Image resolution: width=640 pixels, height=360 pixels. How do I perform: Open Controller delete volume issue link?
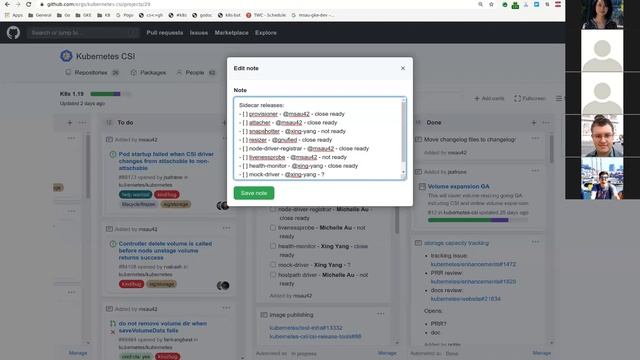click(x=165, y=250)
